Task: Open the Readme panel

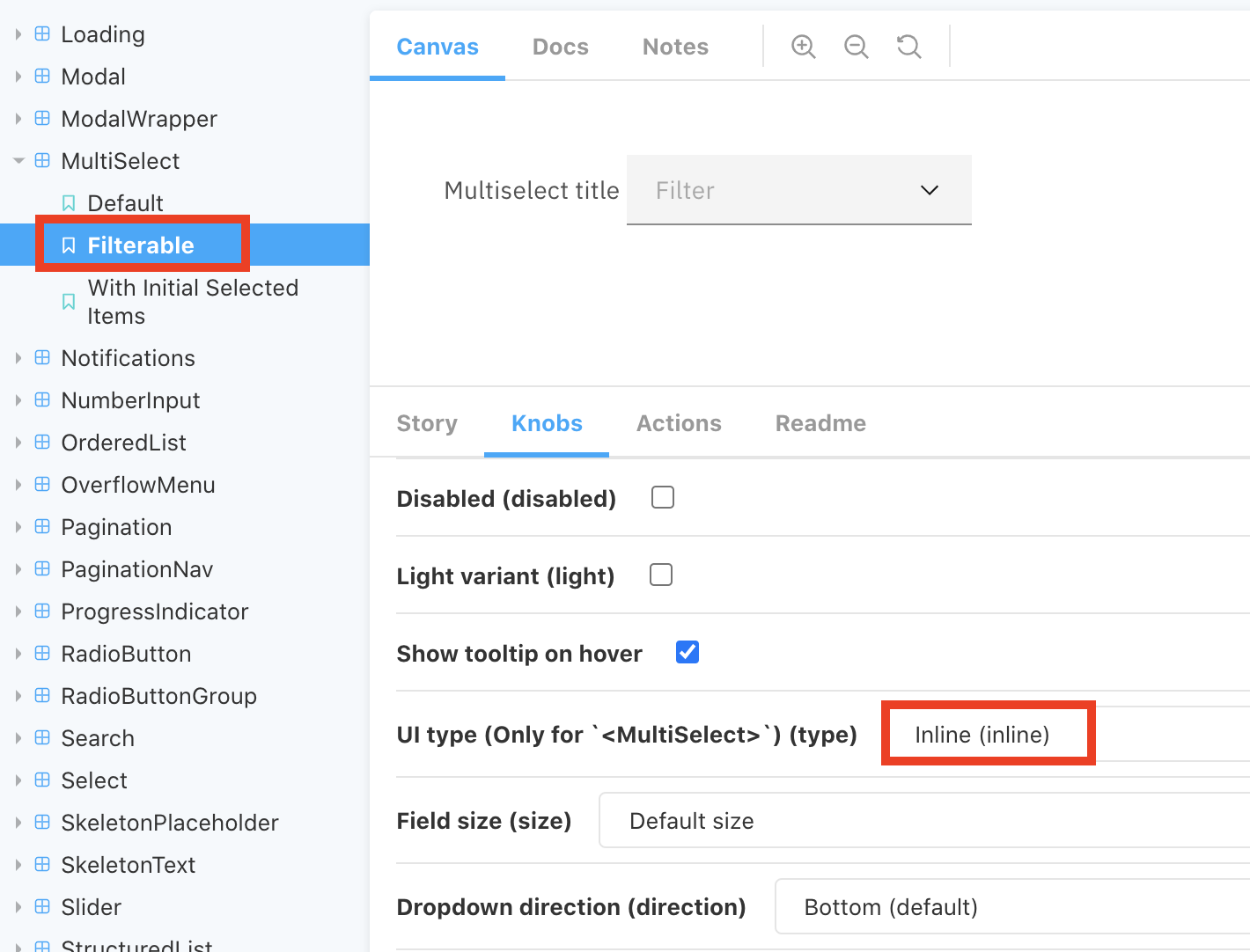Action: tap(820, 423)
